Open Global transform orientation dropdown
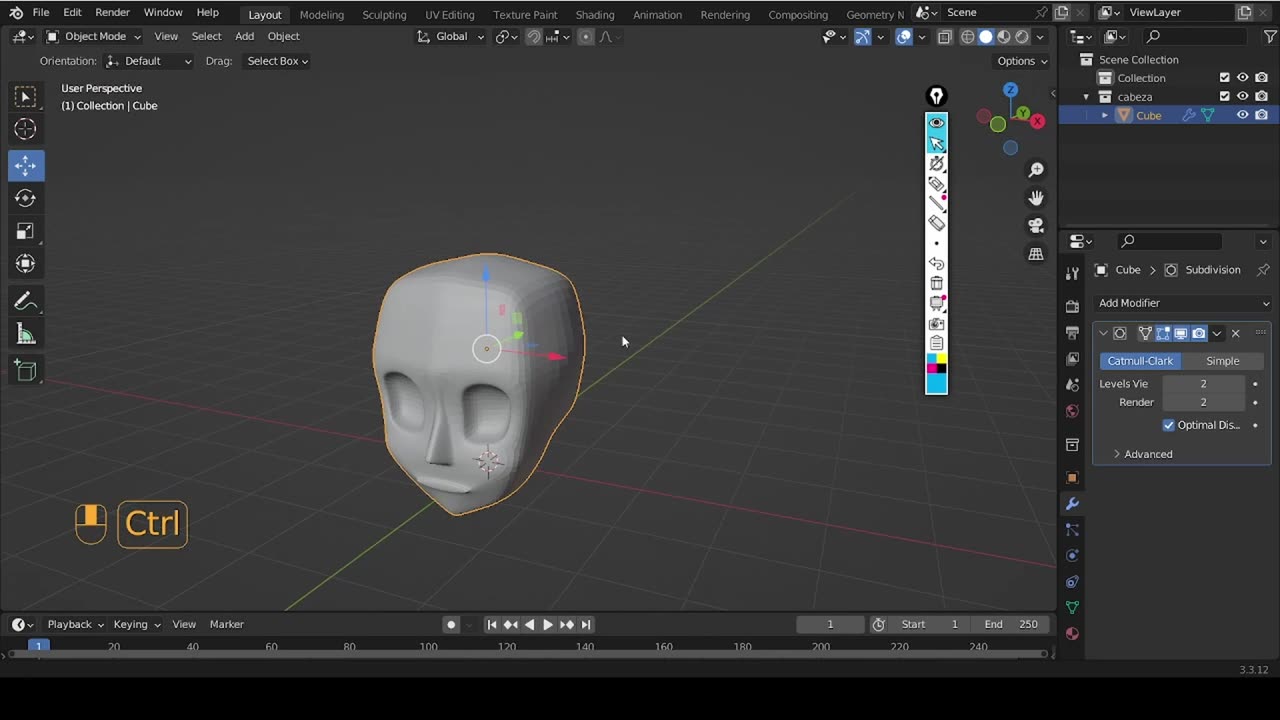Image resolution: width=1280 pixels, height=720 pixels. (450, 36)
